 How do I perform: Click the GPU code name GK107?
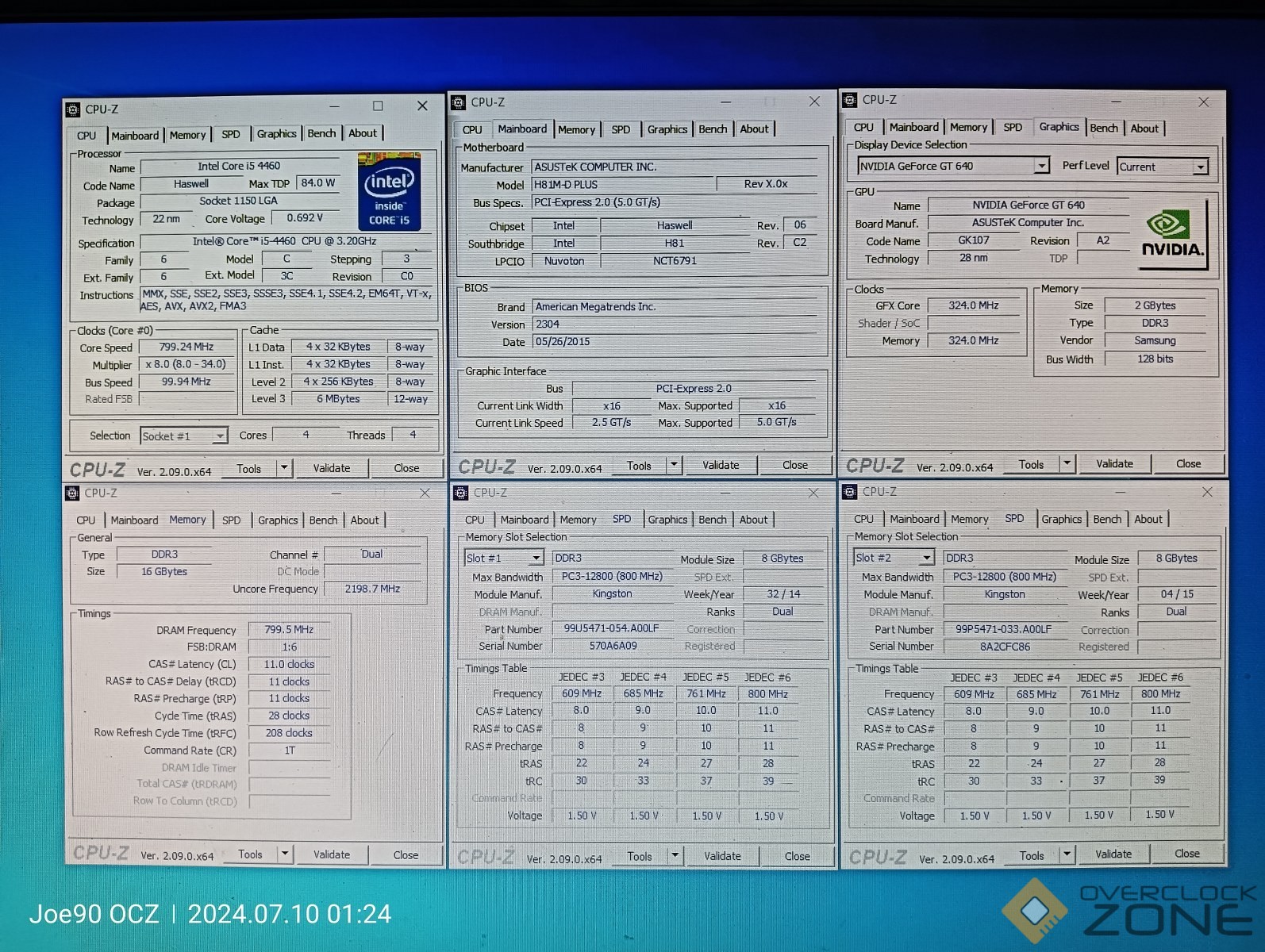click(x=974, y=240)
